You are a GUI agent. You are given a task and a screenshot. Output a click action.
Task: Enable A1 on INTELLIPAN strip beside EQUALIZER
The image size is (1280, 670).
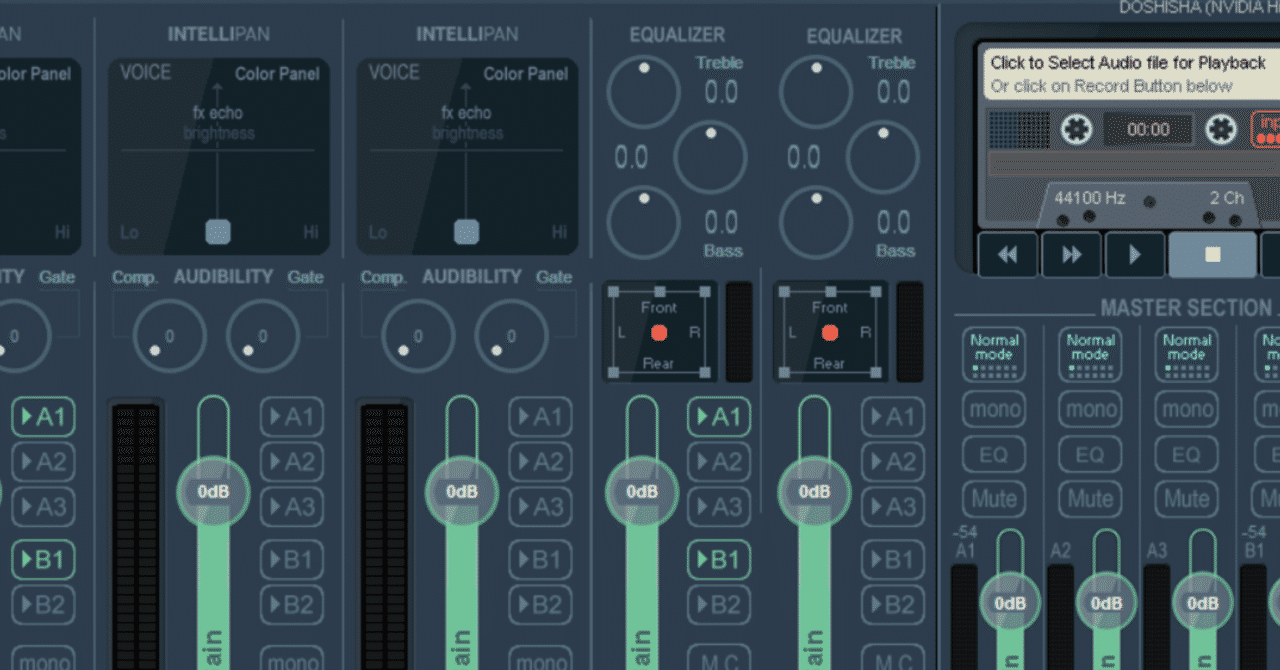(540, 416)
